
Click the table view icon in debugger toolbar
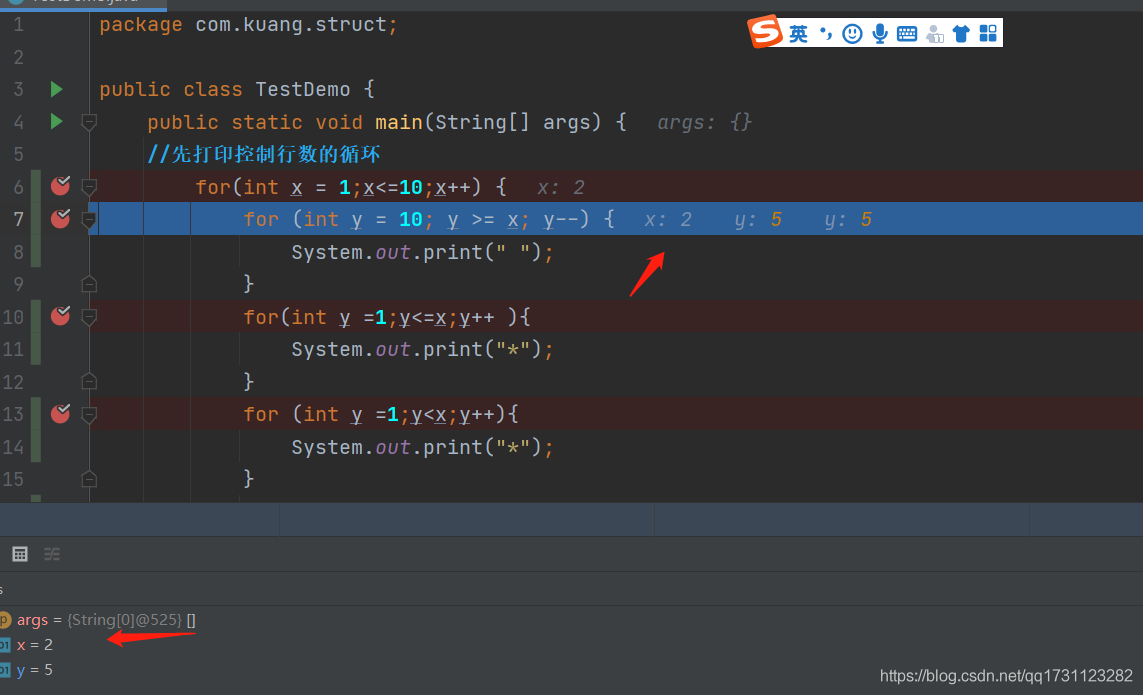pyautogui.click(x=20, y=554)
